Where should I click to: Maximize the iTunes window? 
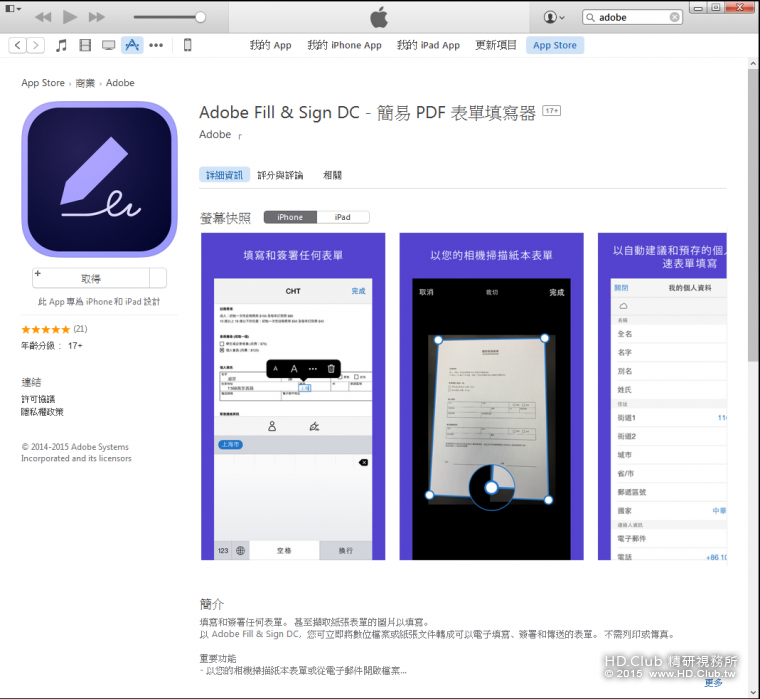click(715, 8)
